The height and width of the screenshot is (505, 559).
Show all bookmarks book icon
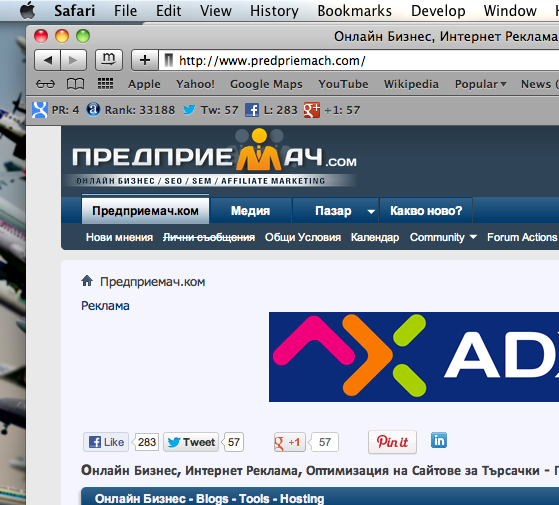(76, 84)
